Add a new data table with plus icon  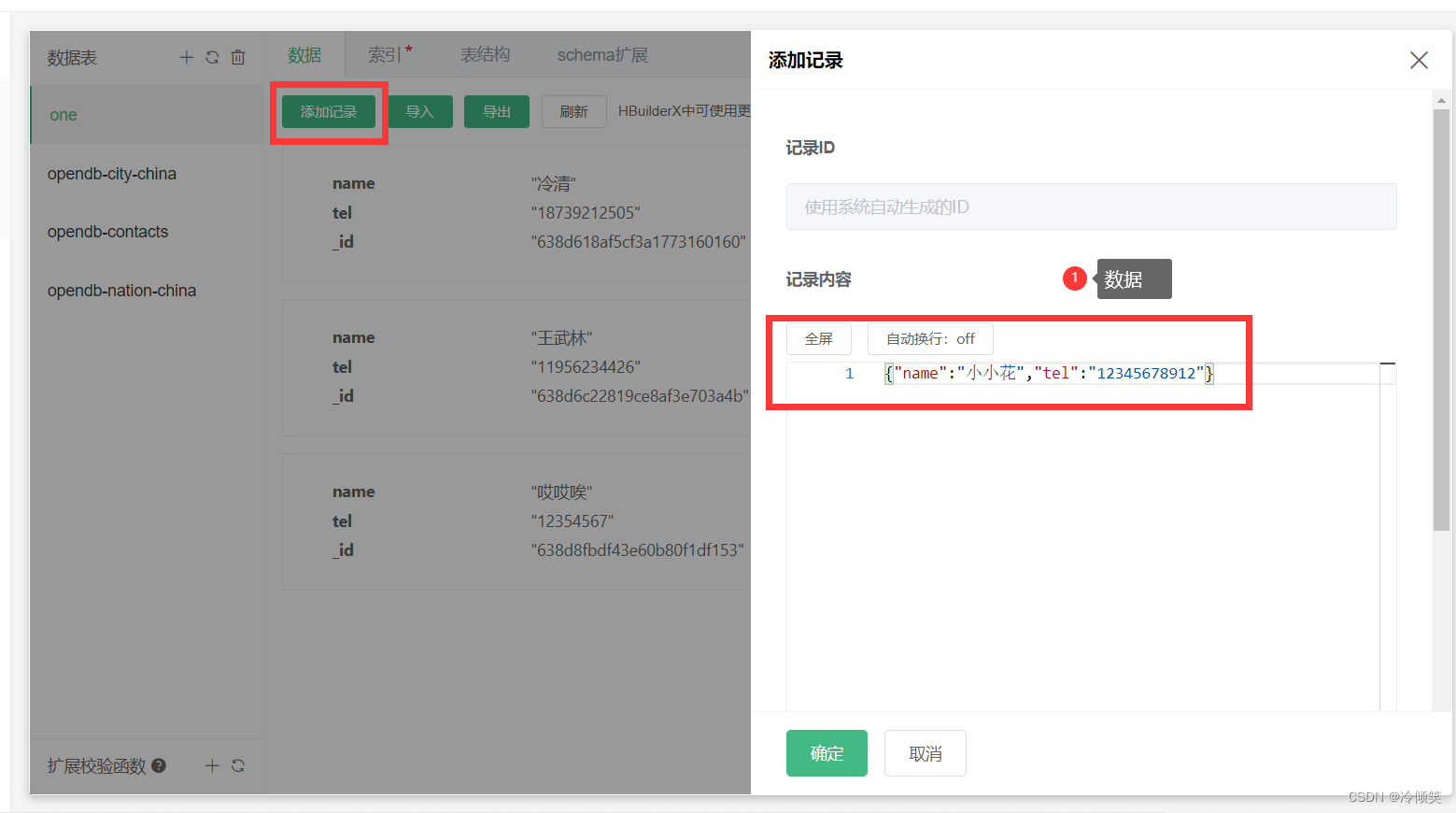(x=187, y=57)
